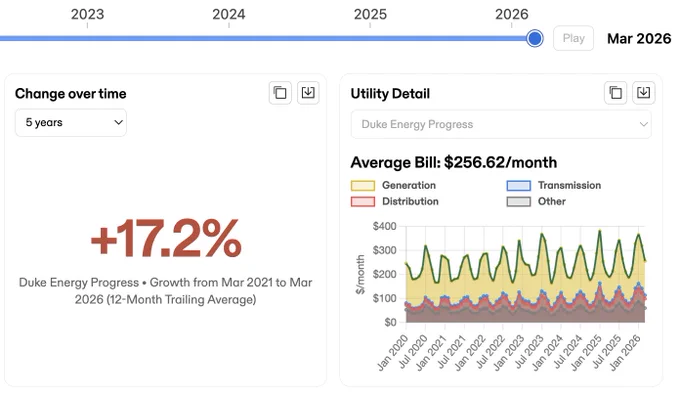The width and height of the screenshot is (680, 396).
Task: Click the blue timeline slider handle
Action: click(x=535, y=39)
